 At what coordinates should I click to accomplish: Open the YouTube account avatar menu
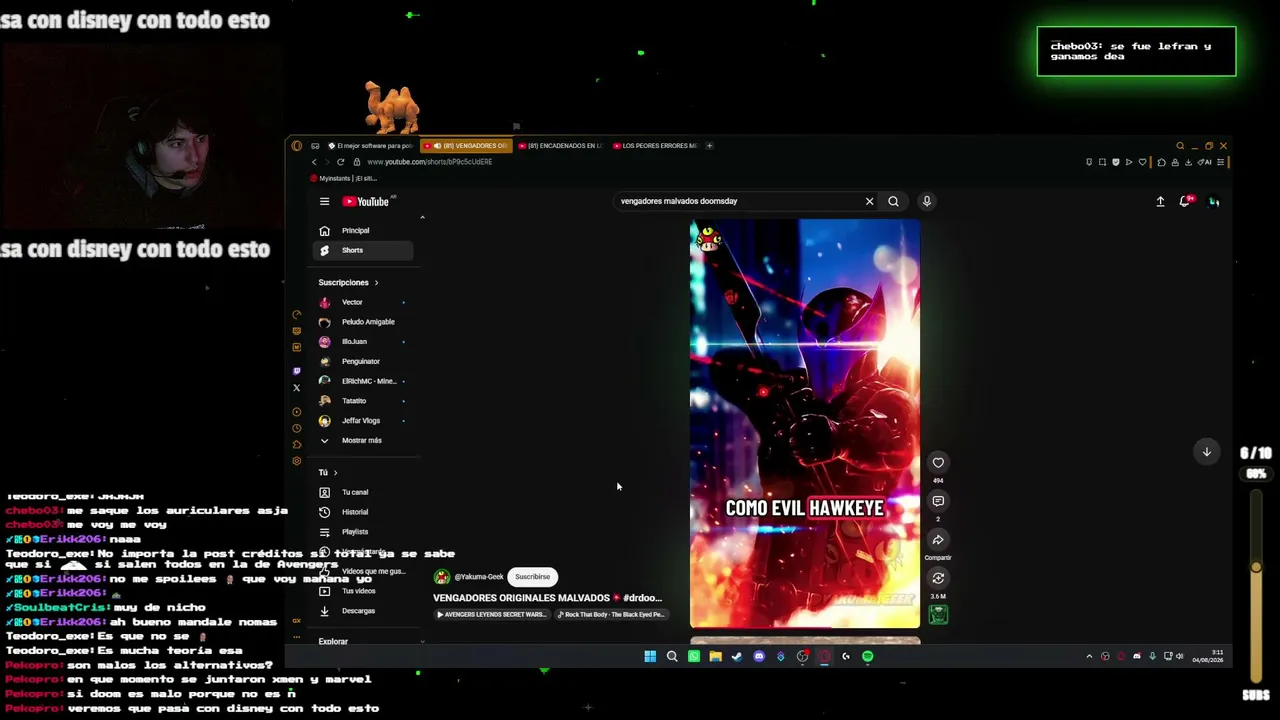(1214, 201)
